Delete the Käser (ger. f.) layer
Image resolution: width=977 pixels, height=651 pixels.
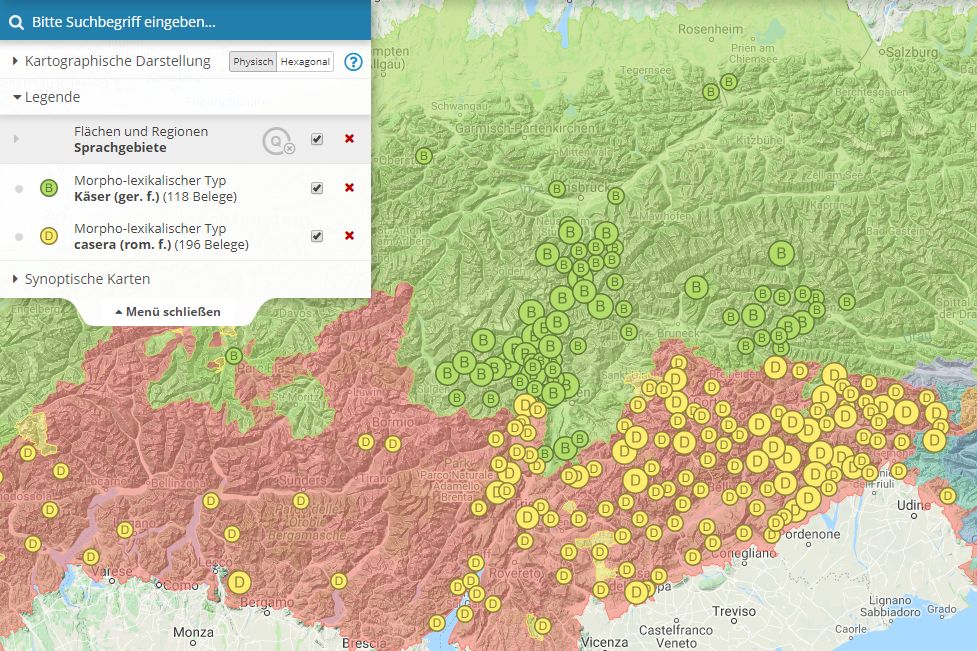(349, 188)
